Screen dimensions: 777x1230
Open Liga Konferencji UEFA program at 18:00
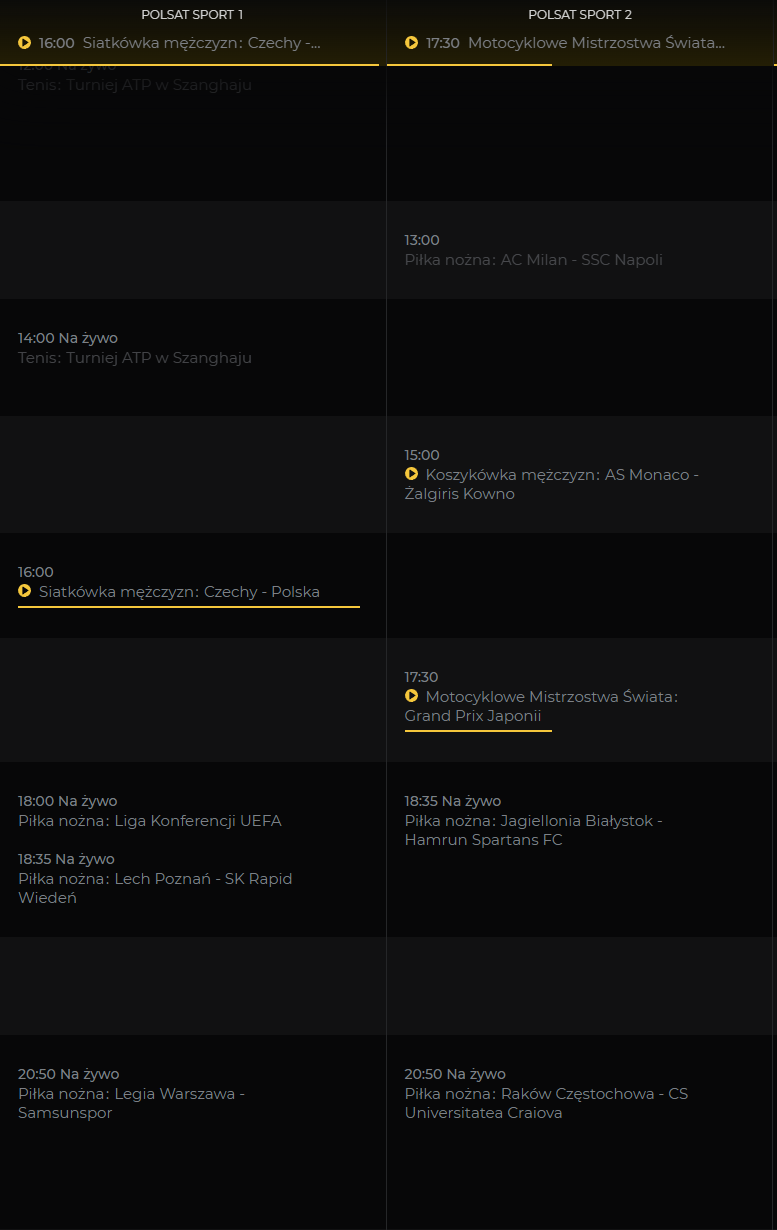point(150,821)
